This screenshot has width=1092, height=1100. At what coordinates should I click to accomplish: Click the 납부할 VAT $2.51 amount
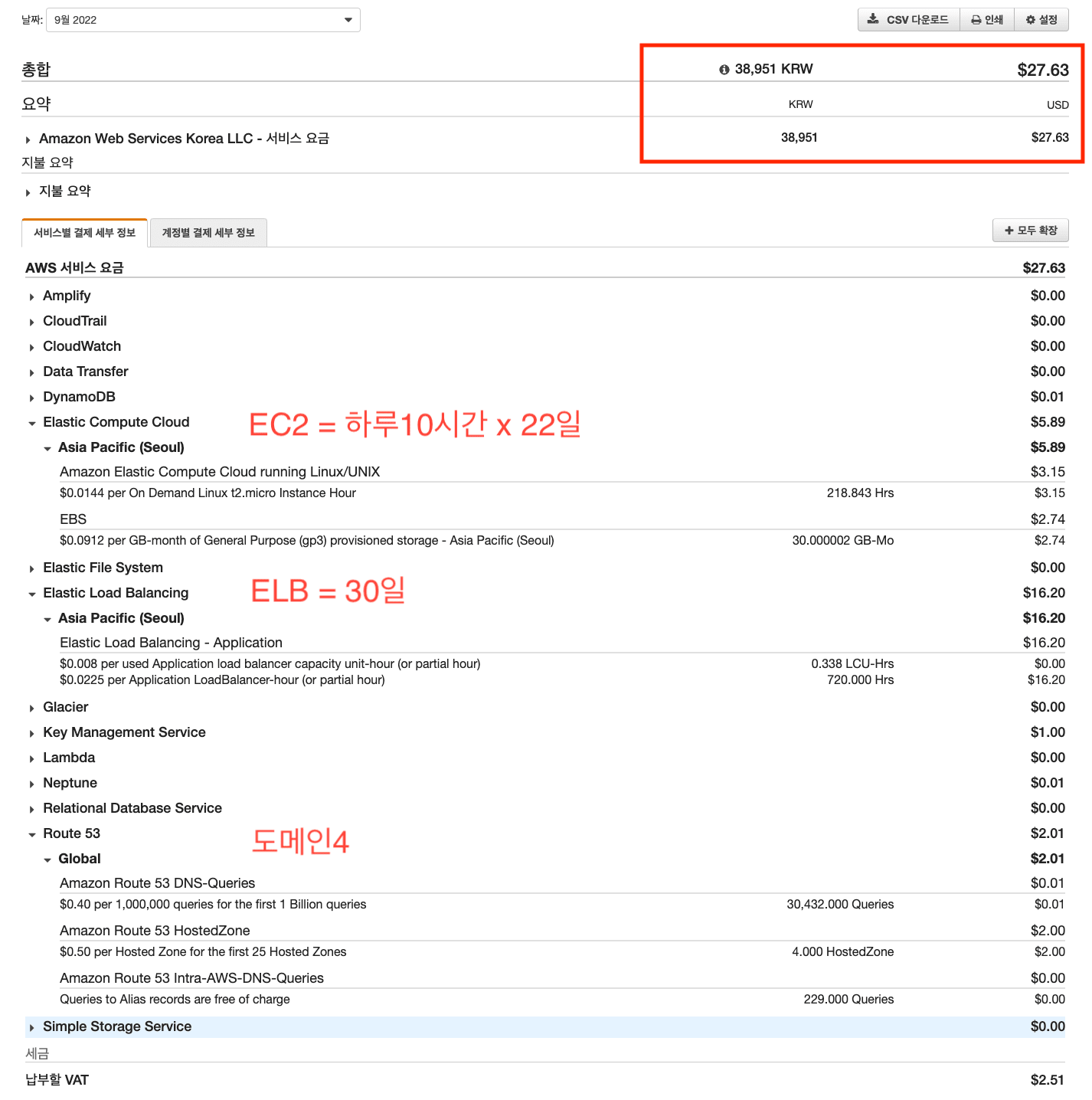1048,1080
